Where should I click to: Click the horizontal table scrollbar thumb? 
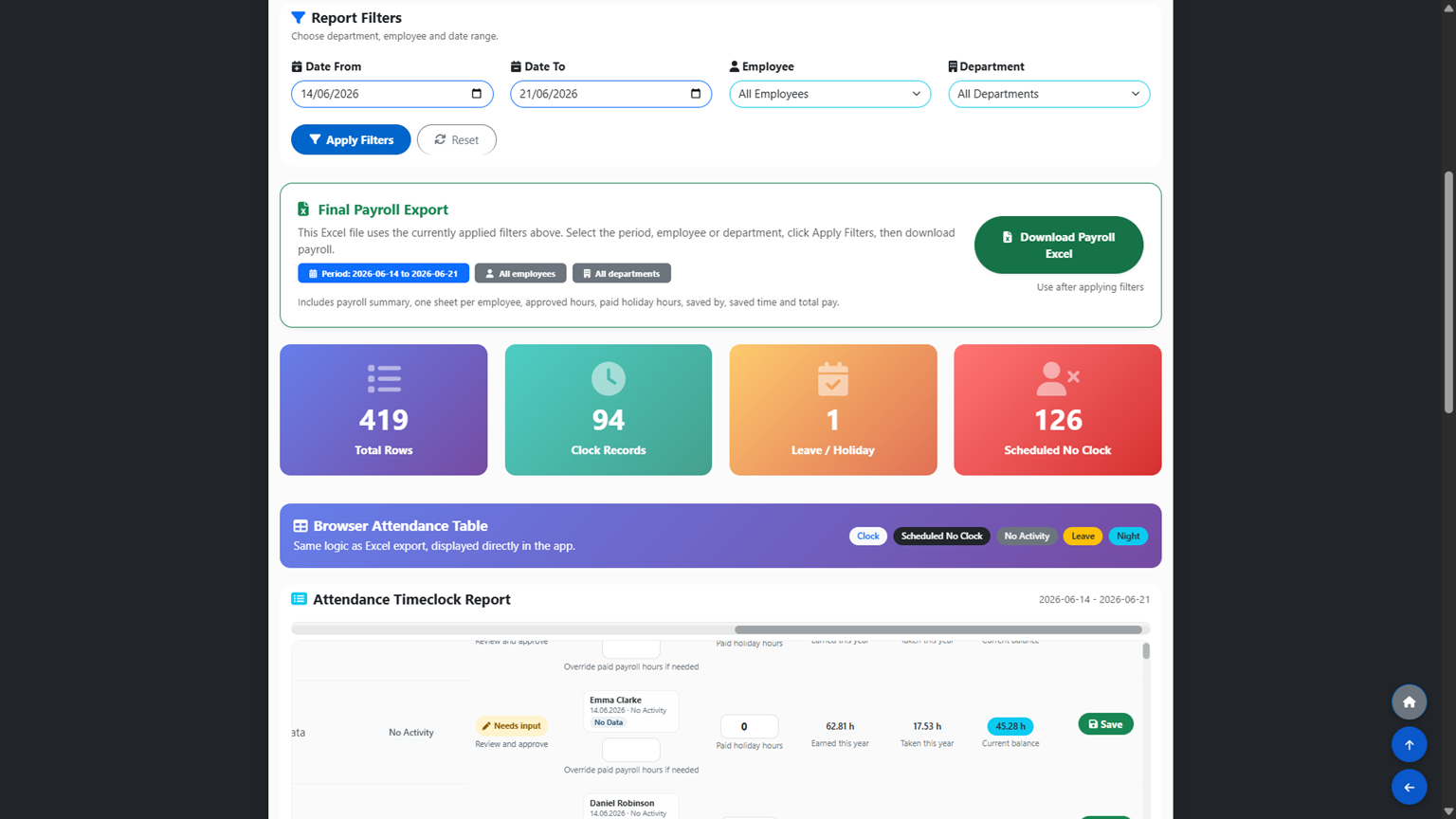pos(938,629)
